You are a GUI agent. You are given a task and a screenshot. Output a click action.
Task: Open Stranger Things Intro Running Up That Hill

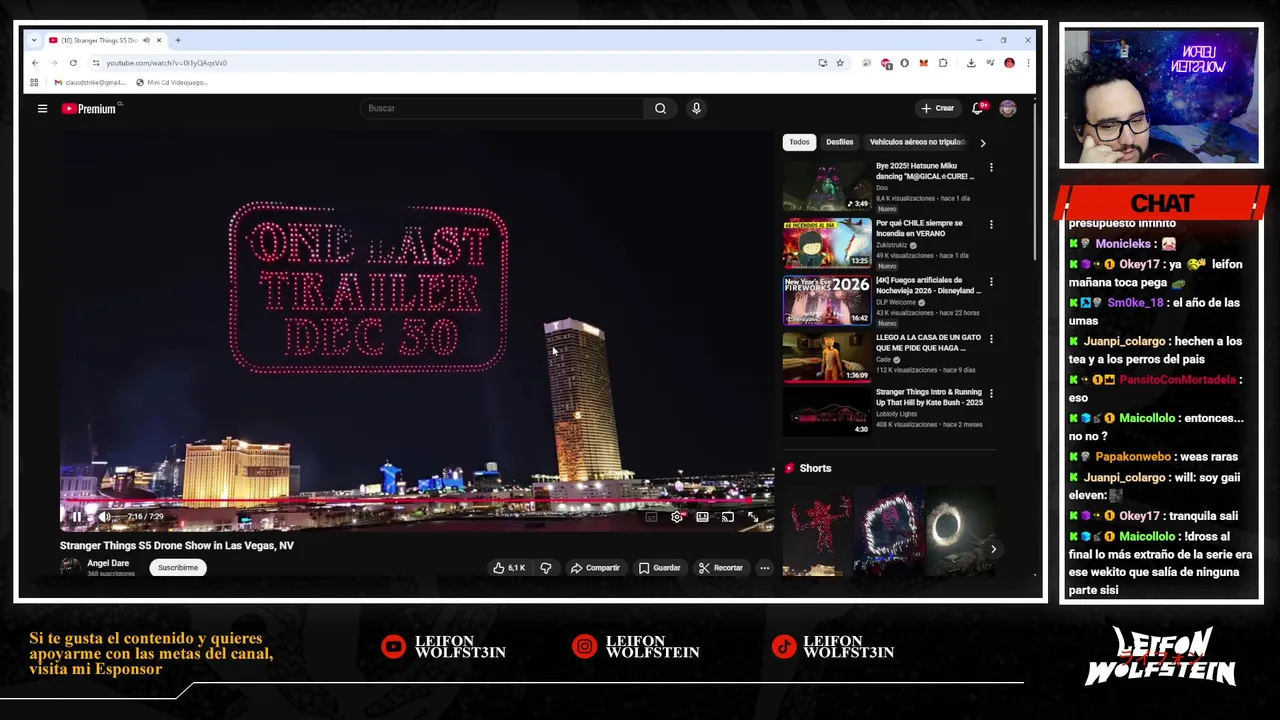(x=827, y=411)
